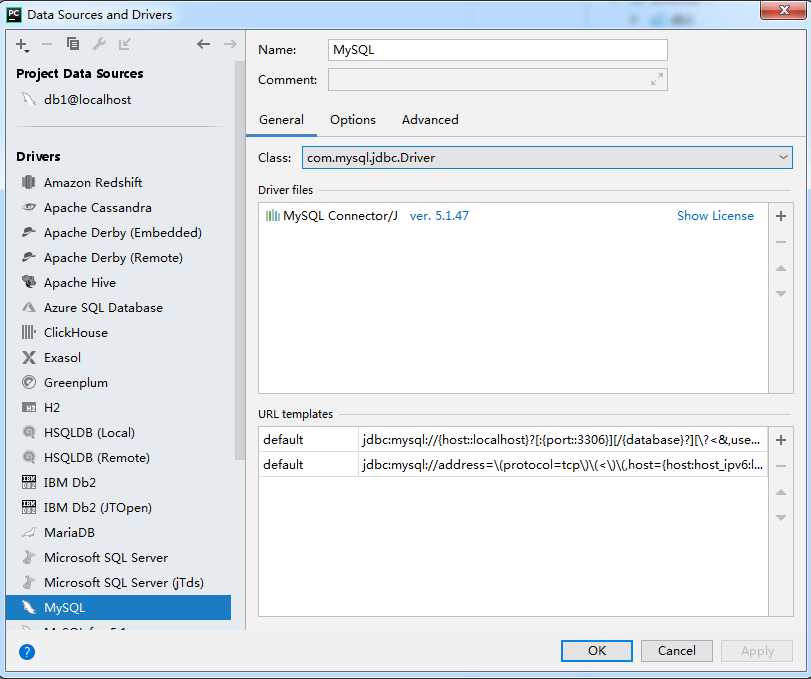Click the Add data source plus icon
Screen dimensions: 811x679
(22, 44)
